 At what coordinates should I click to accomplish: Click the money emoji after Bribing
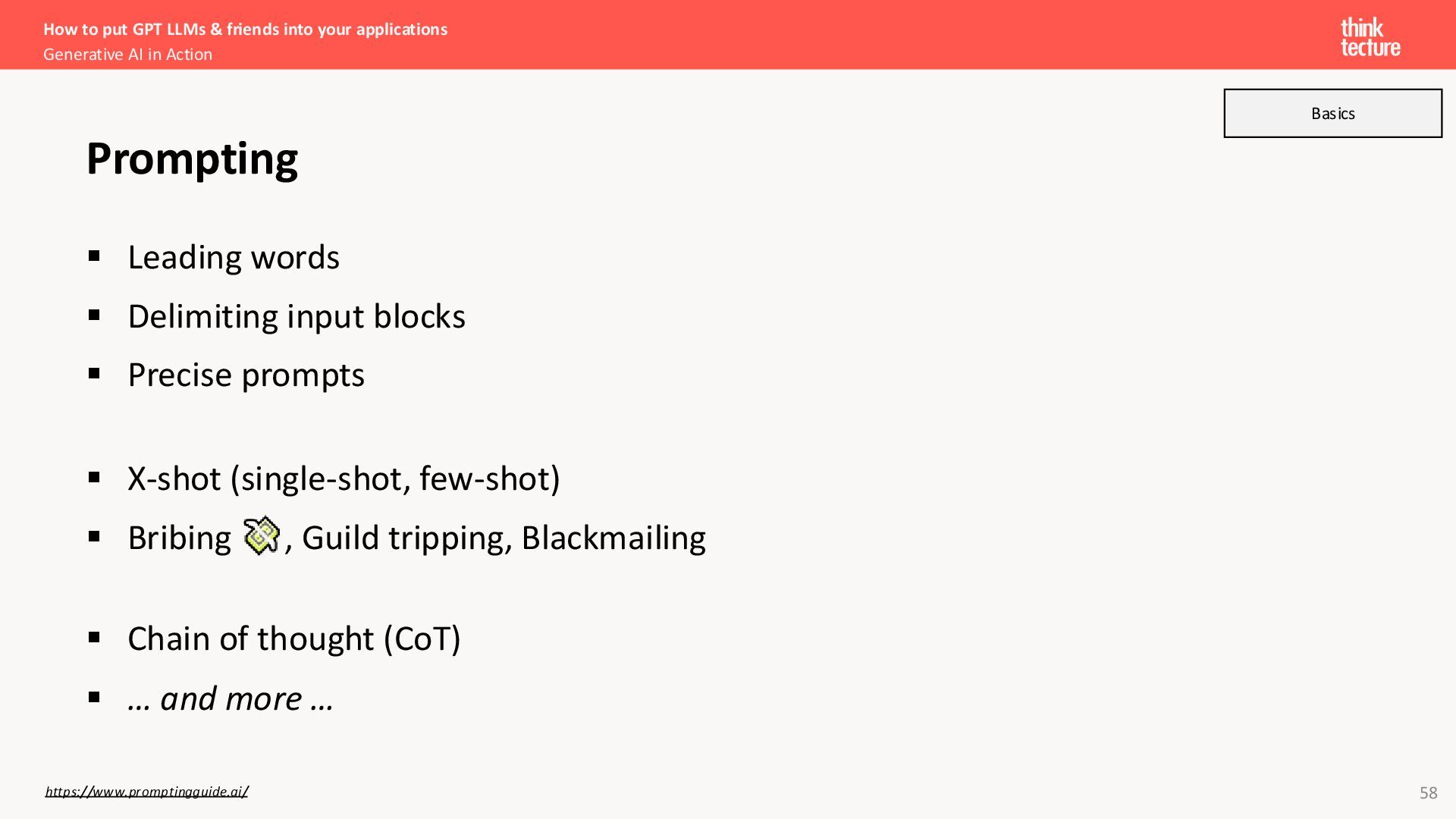tap(262, 536)
